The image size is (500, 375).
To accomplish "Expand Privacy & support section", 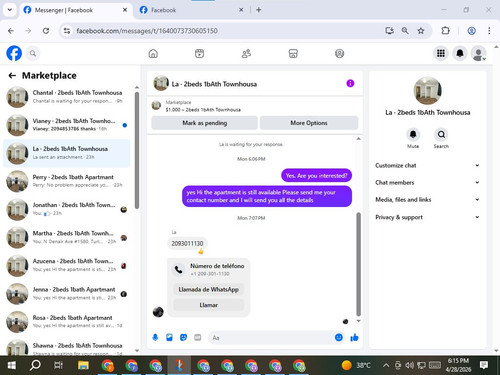I will [427, 217].
